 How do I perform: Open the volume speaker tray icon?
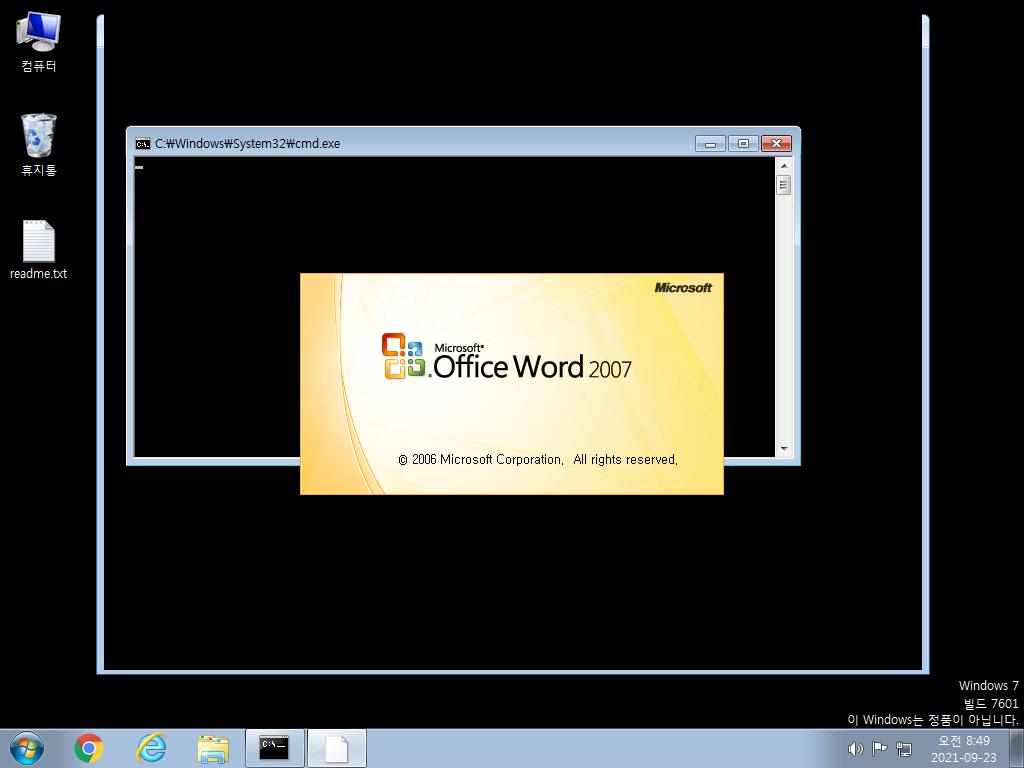point(855,748)
